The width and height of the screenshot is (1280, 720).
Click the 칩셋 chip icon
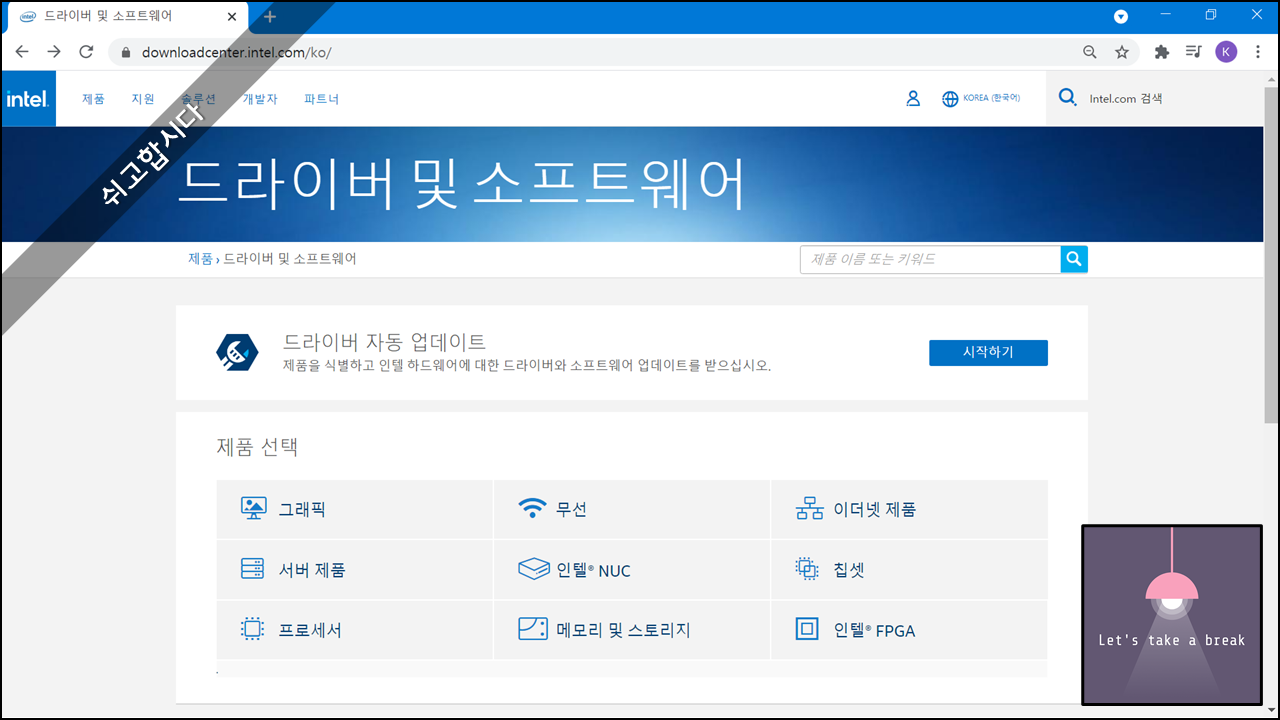pyautogui.click(x=807, y=569)
